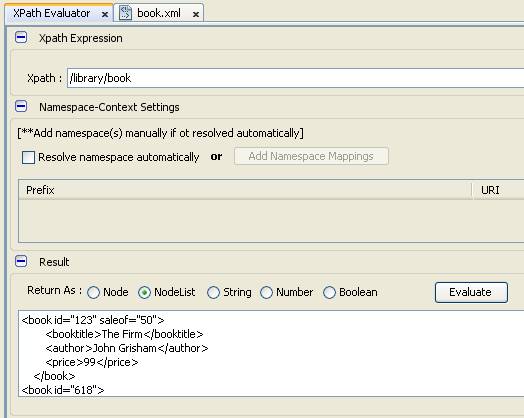524x418 pixels.
Task: Switch to the XPath Evaluator tab
Action: pos(51,13)
